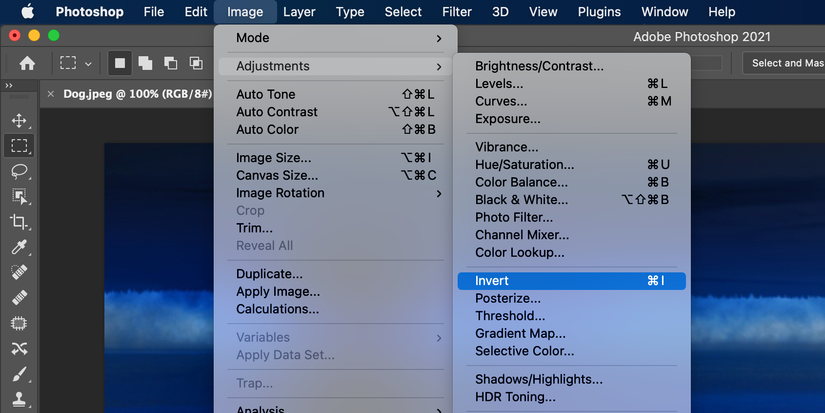Choose Subtract from selection mode

170,63
